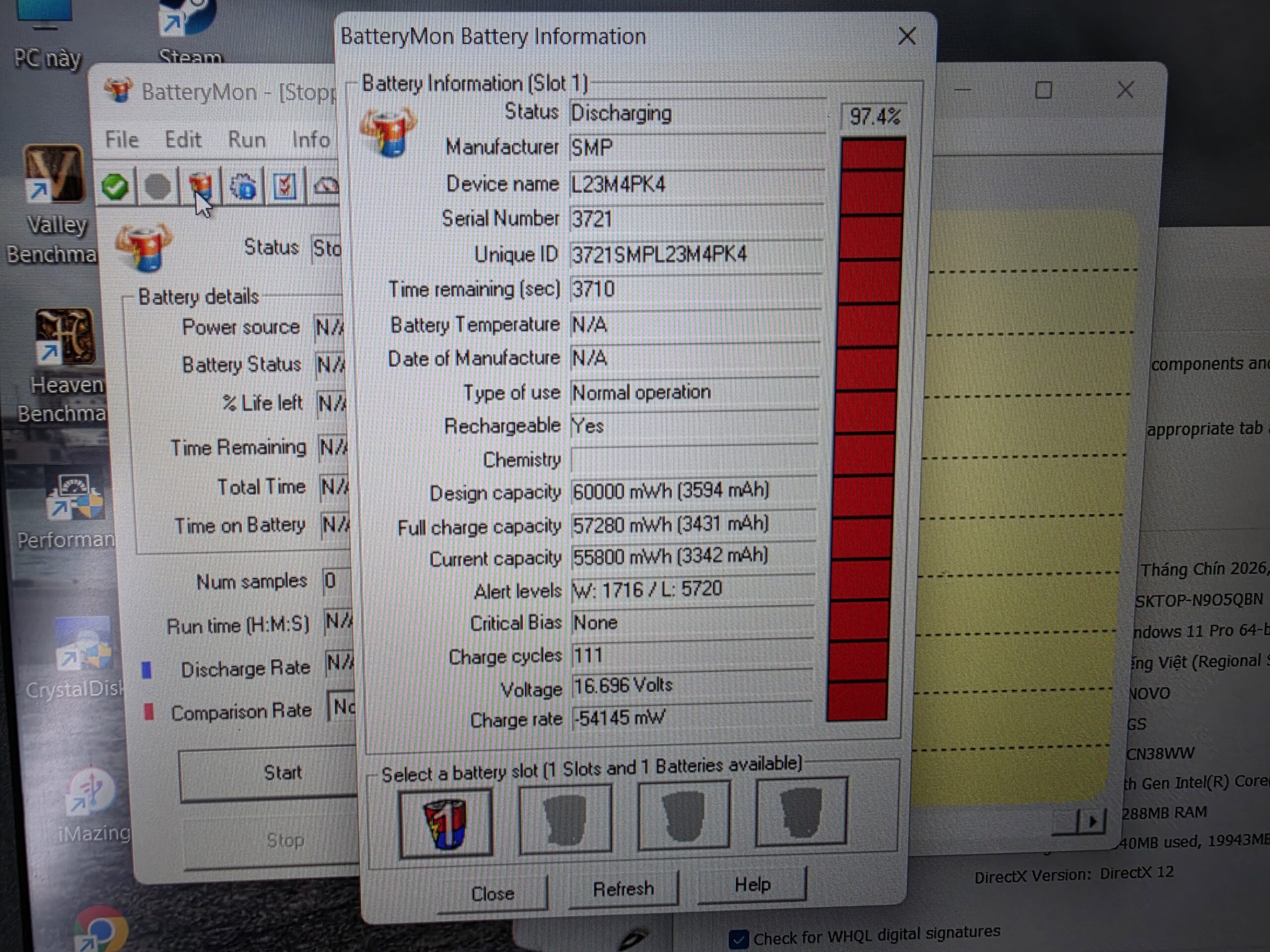1270x952 pixels.
Task: Open the PC này desktop icon
Action: (47, 36)
